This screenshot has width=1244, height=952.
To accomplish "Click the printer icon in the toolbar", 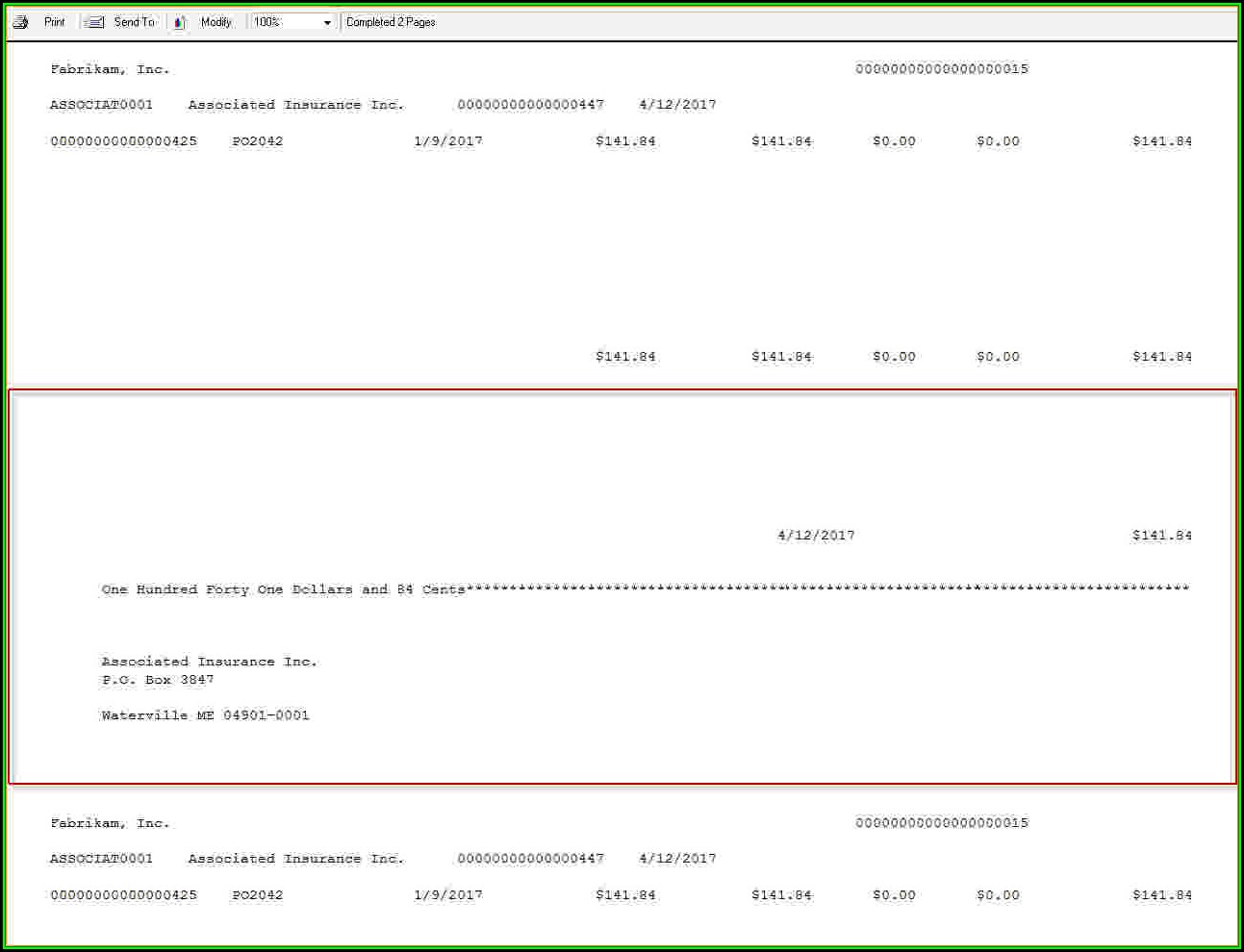I will point(20,22).
